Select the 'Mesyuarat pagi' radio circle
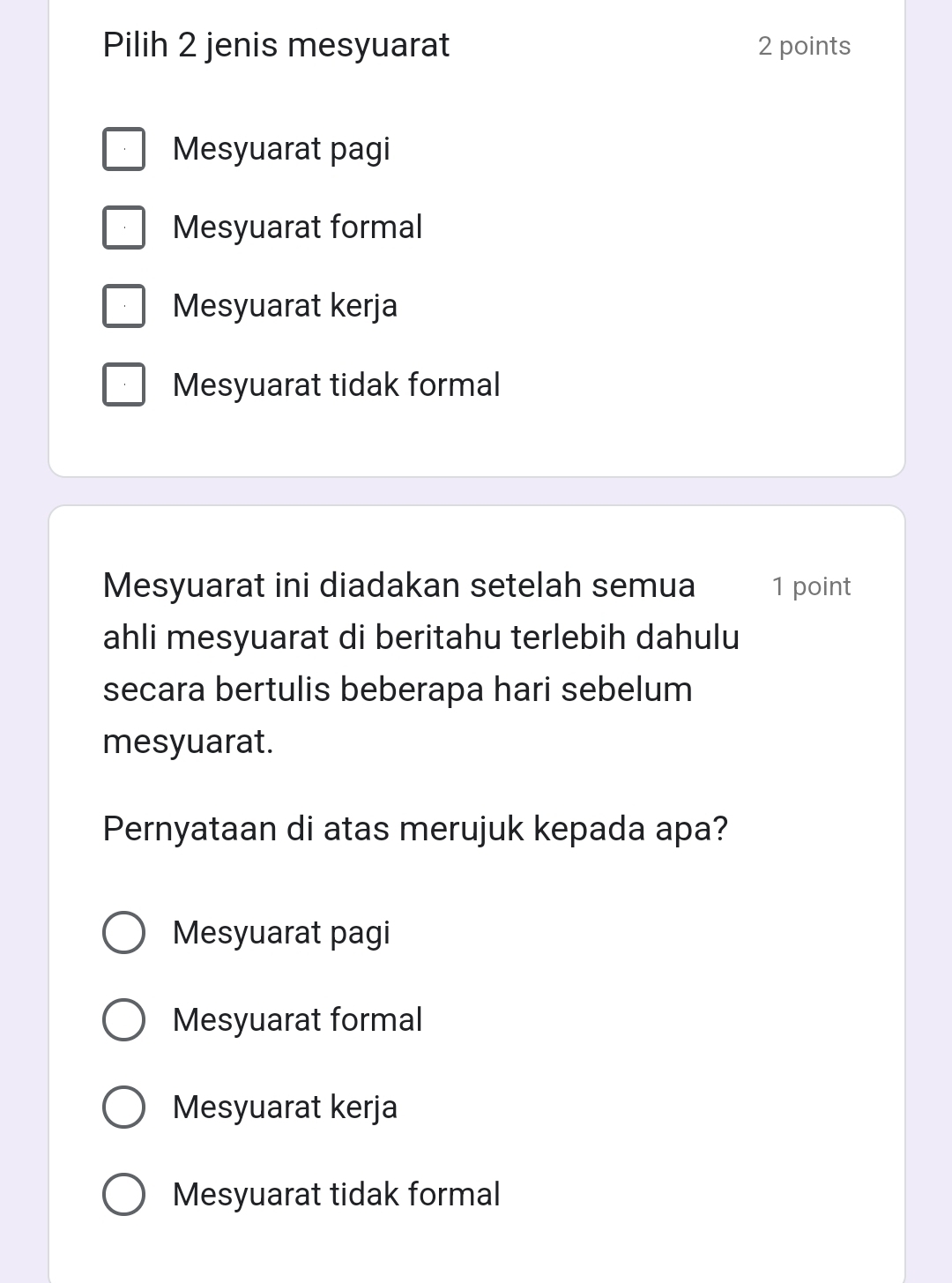 tap(124, 933)
